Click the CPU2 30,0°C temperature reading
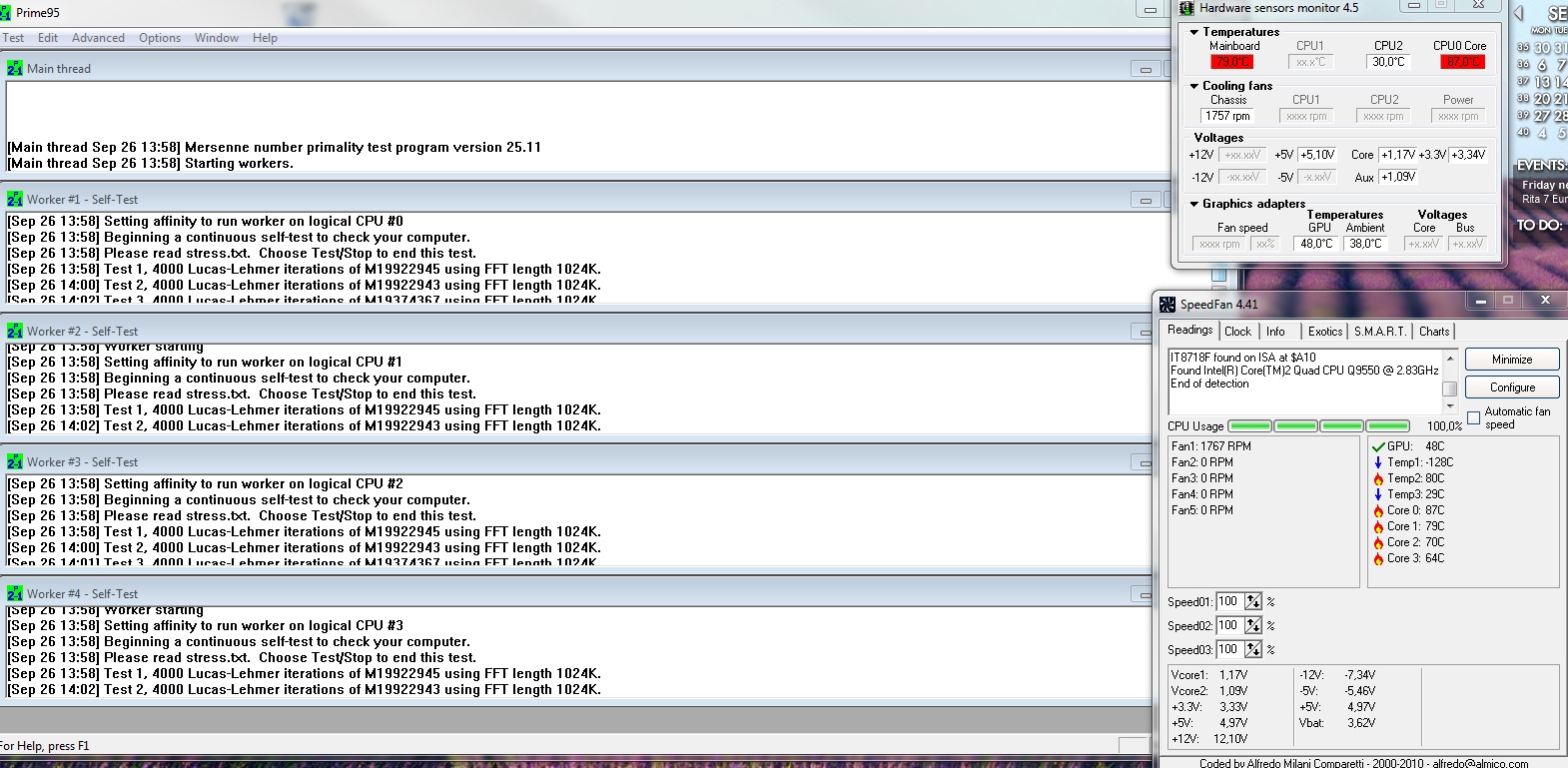 (1388, 62)
